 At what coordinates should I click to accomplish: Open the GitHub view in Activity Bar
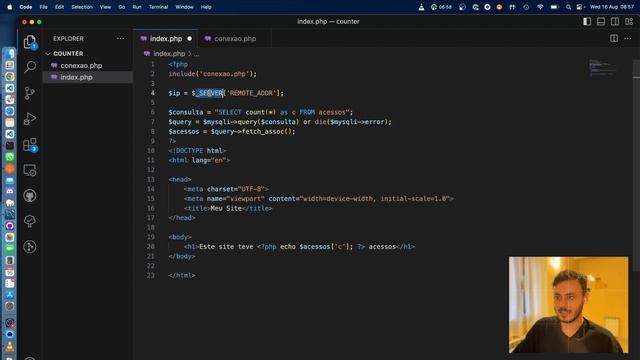(x=30, y=196)
